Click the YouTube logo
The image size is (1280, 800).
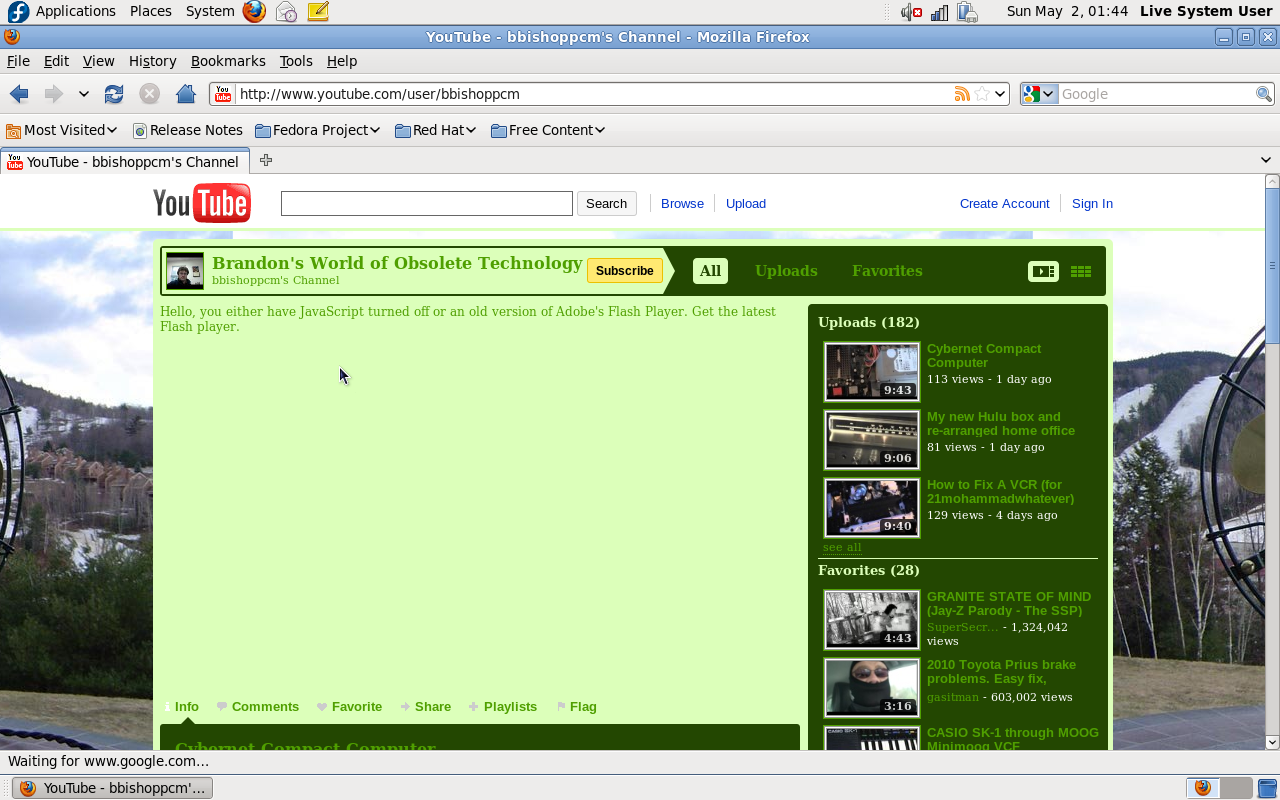point(202,203)
